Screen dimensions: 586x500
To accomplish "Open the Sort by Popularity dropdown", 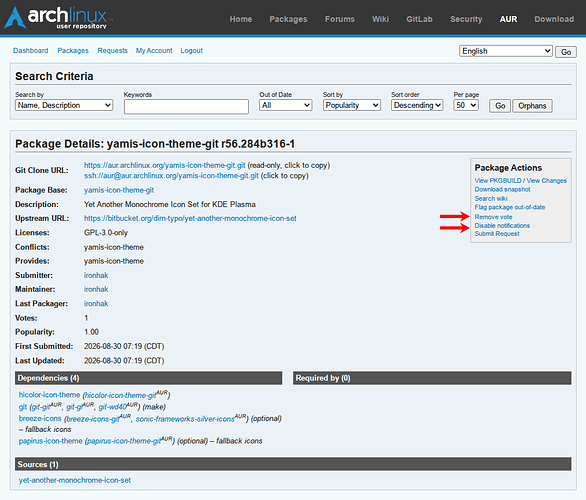I will 352,105.
